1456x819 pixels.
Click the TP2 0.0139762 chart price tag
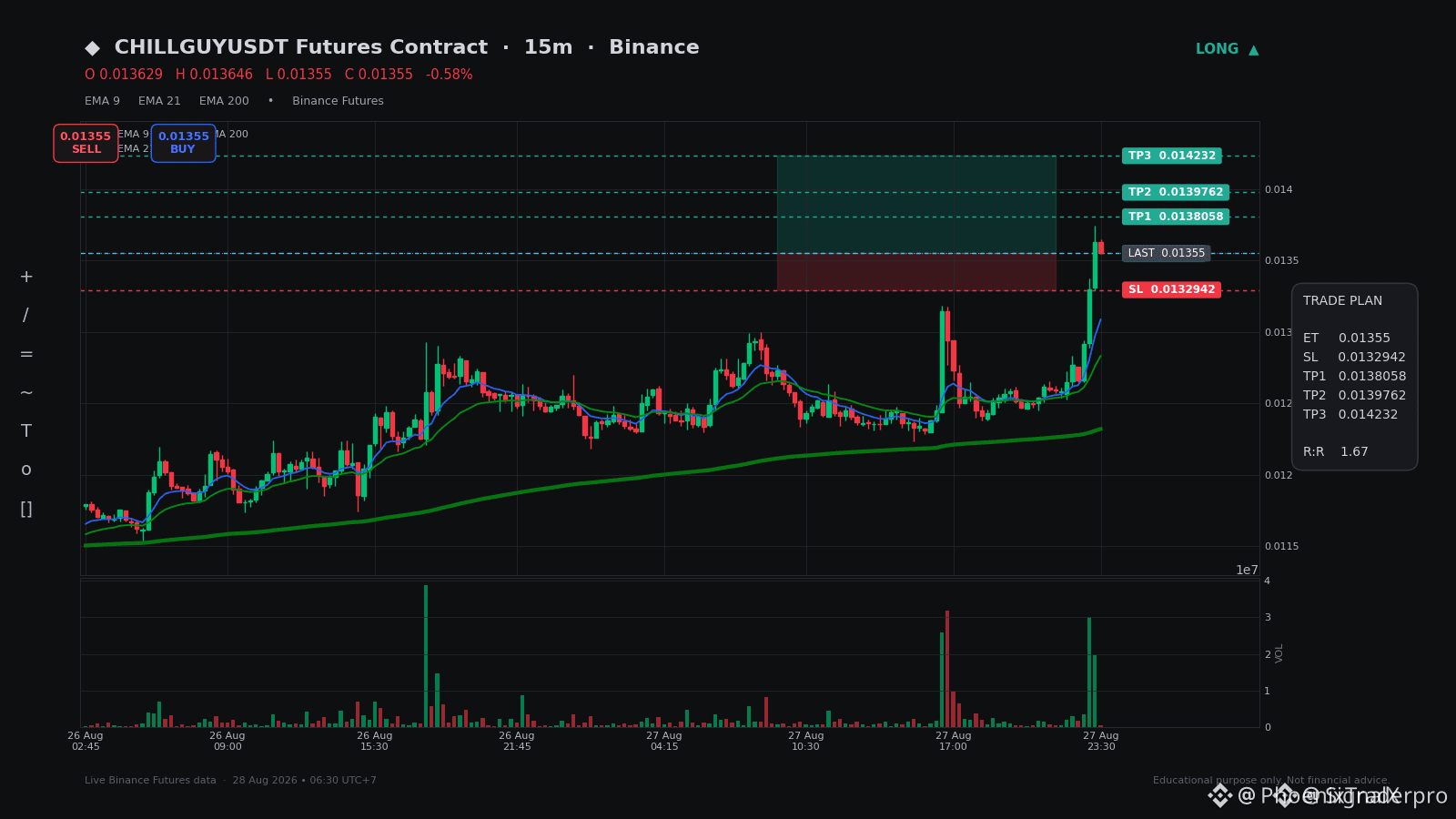[x=1176, y=192]
